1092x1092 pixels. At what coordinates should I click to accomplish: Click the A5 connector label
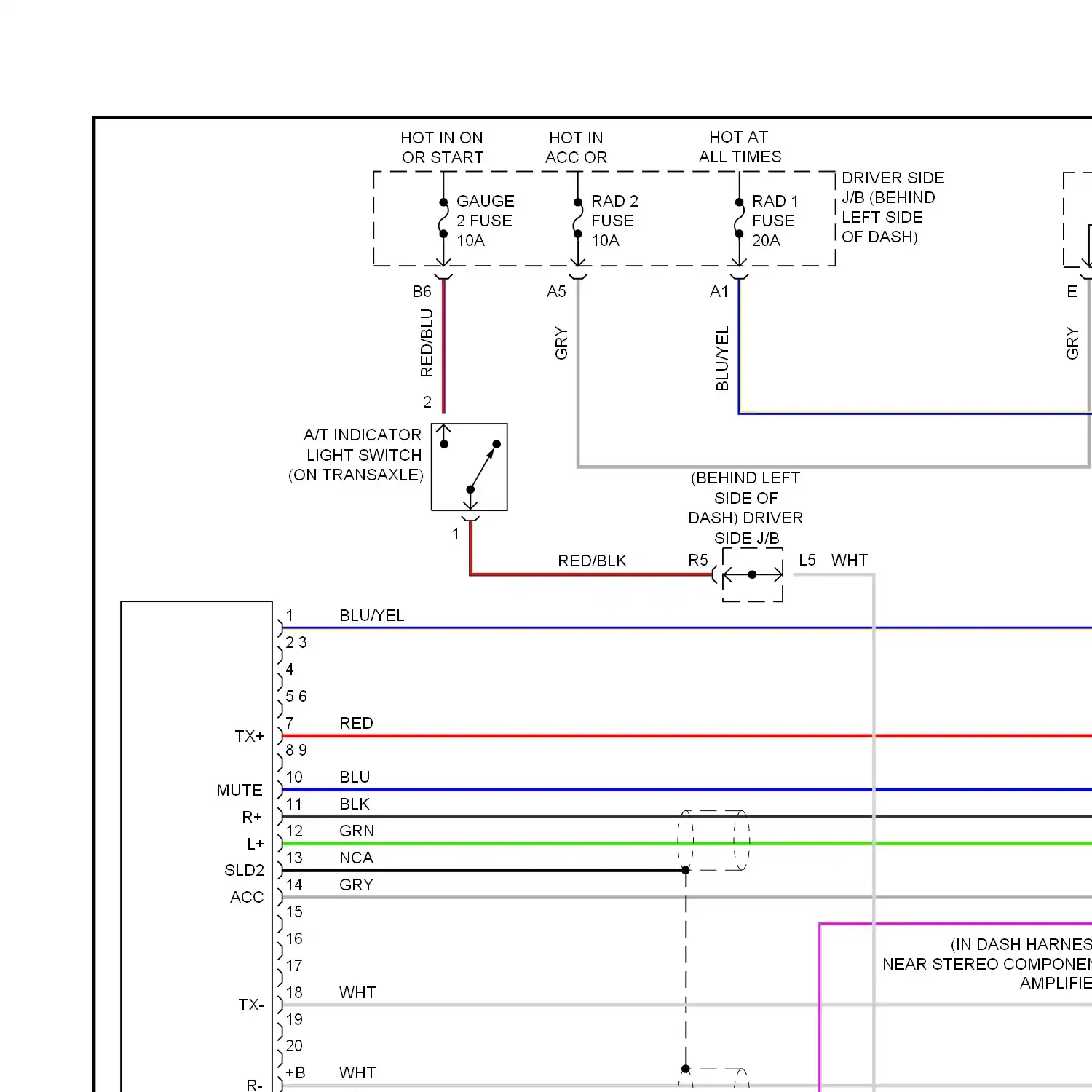pyautogui.click(x=556, y=291)
